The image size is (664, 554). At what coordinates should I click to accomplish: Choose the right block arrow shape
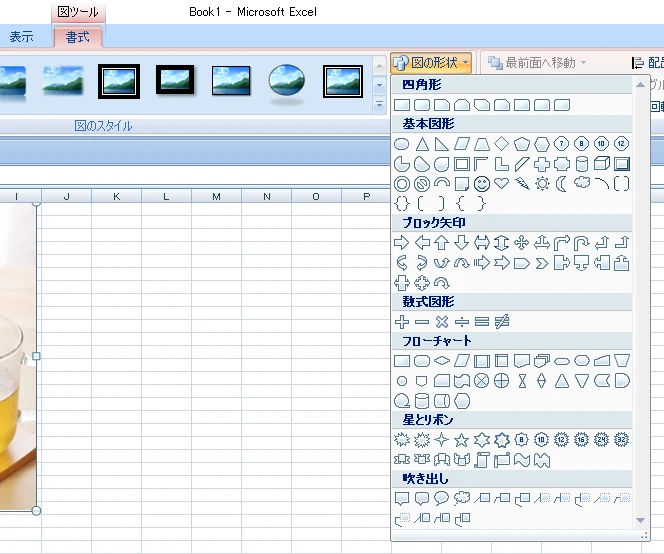(402, 243)
